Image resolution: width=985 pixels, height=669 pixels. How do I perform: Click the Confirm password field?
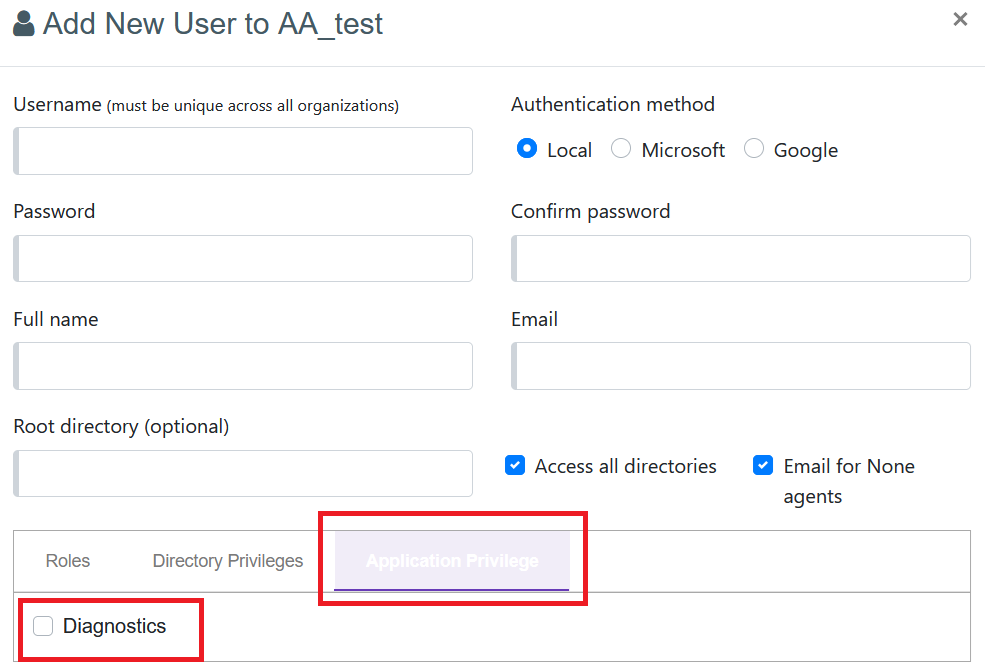tap(741, 259)
